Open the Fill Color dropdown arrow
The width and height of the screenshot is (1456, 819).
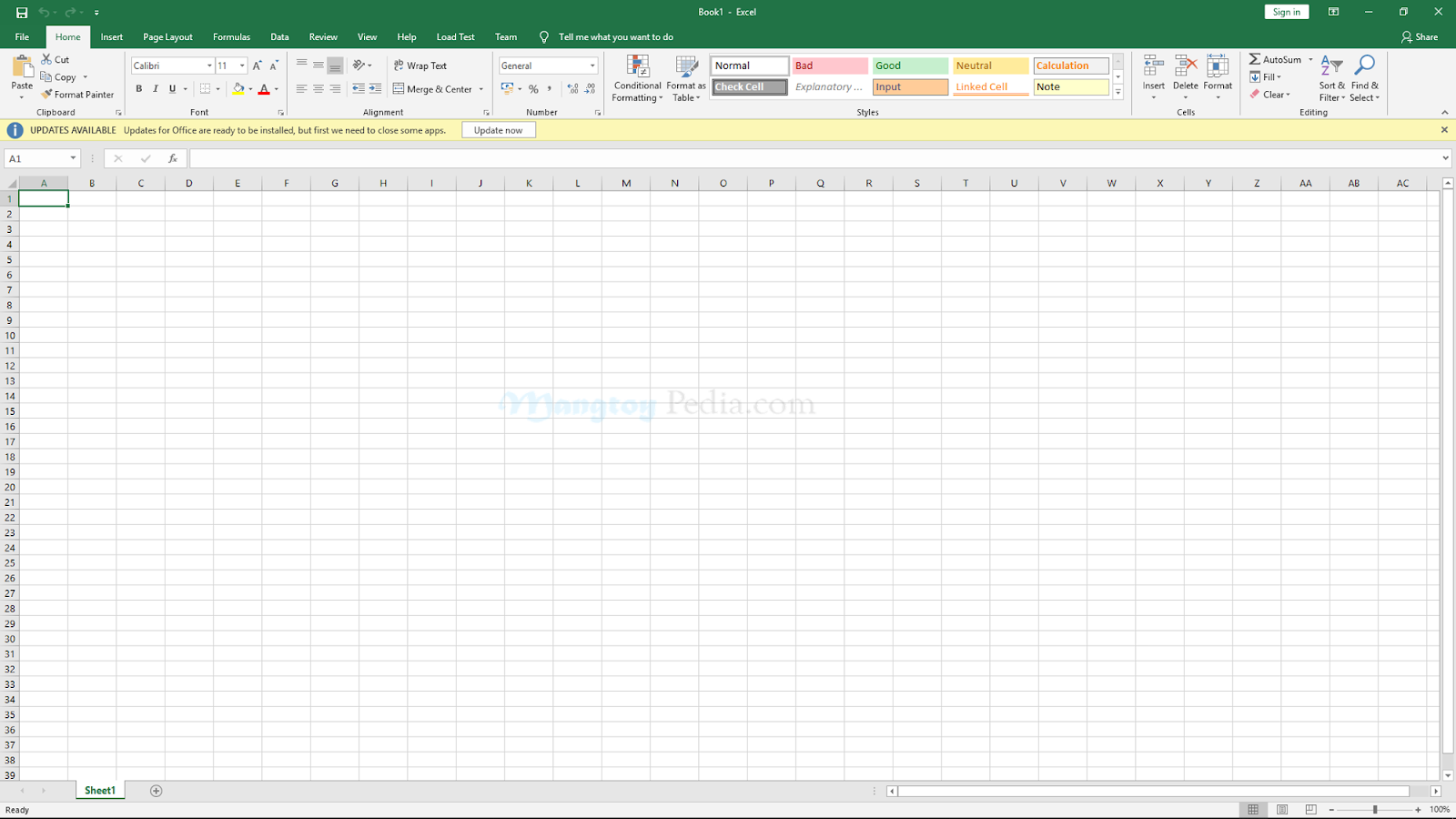coord(250,88)
